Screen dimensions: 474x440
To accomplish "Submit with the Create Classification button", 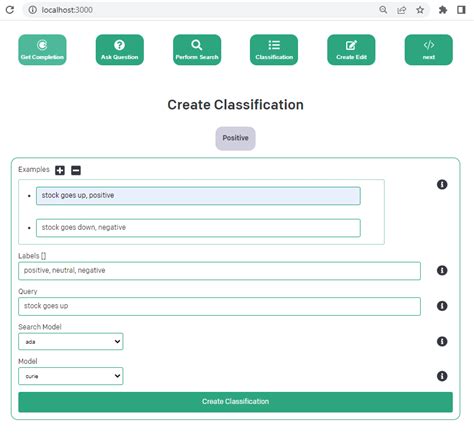I will pos(235,402).
